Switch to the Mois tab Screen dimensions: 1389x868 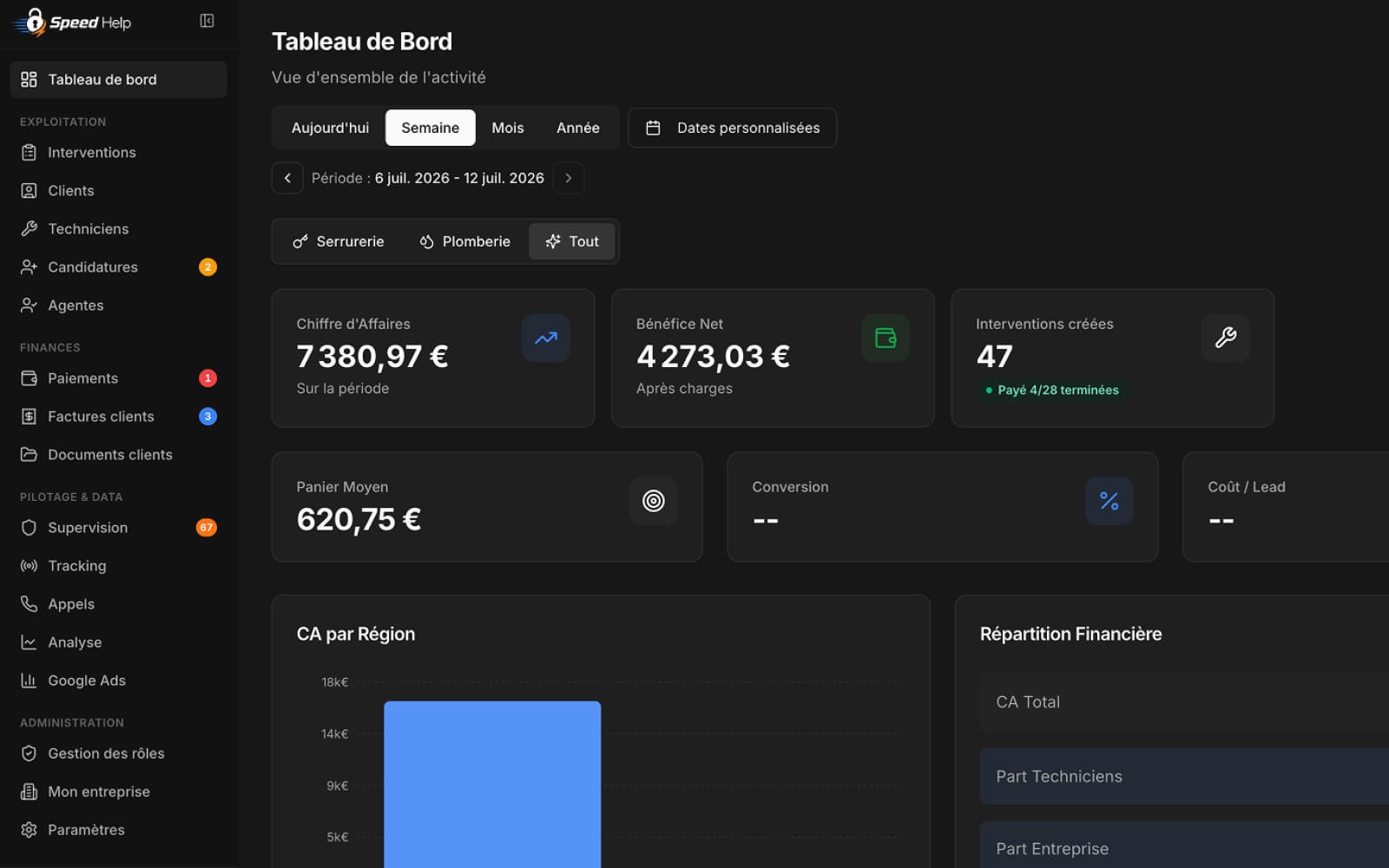508,128
